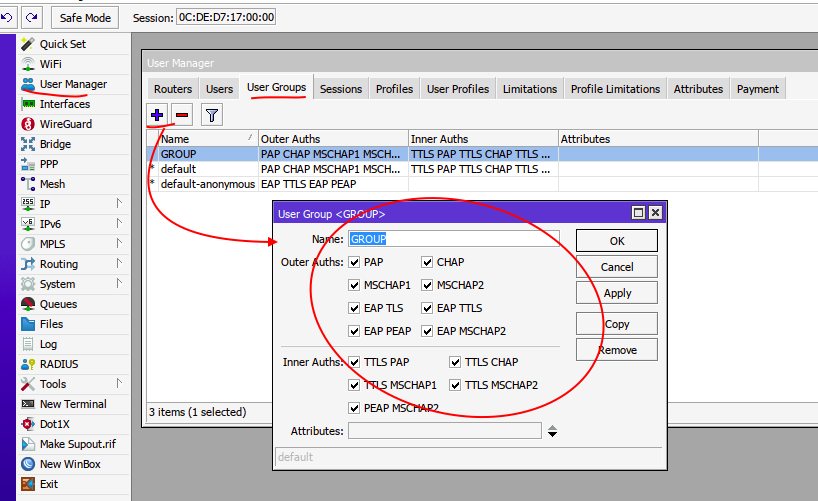
Task: Open the Profile Limitations tab
Action: [615, 89]
